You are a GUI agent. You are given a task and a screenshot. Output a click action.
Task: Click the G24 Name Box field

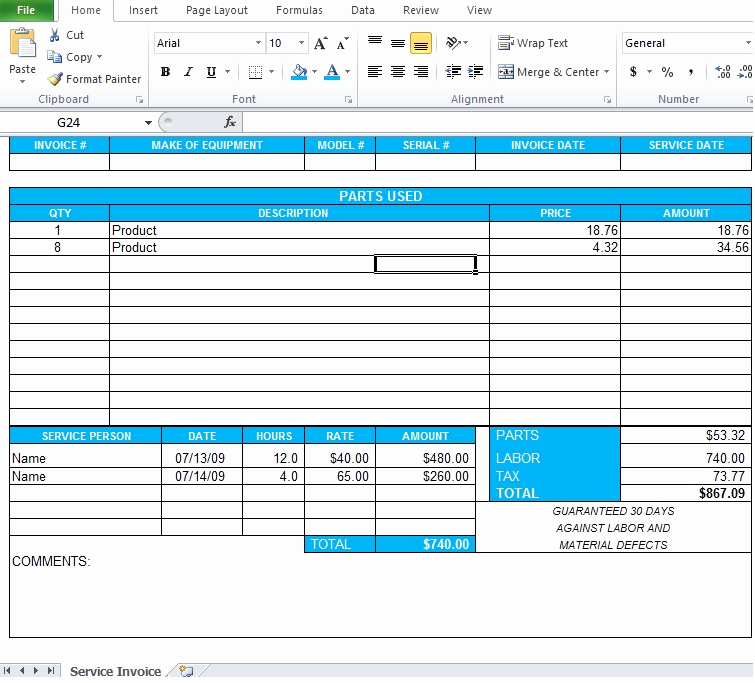point(71,122)
